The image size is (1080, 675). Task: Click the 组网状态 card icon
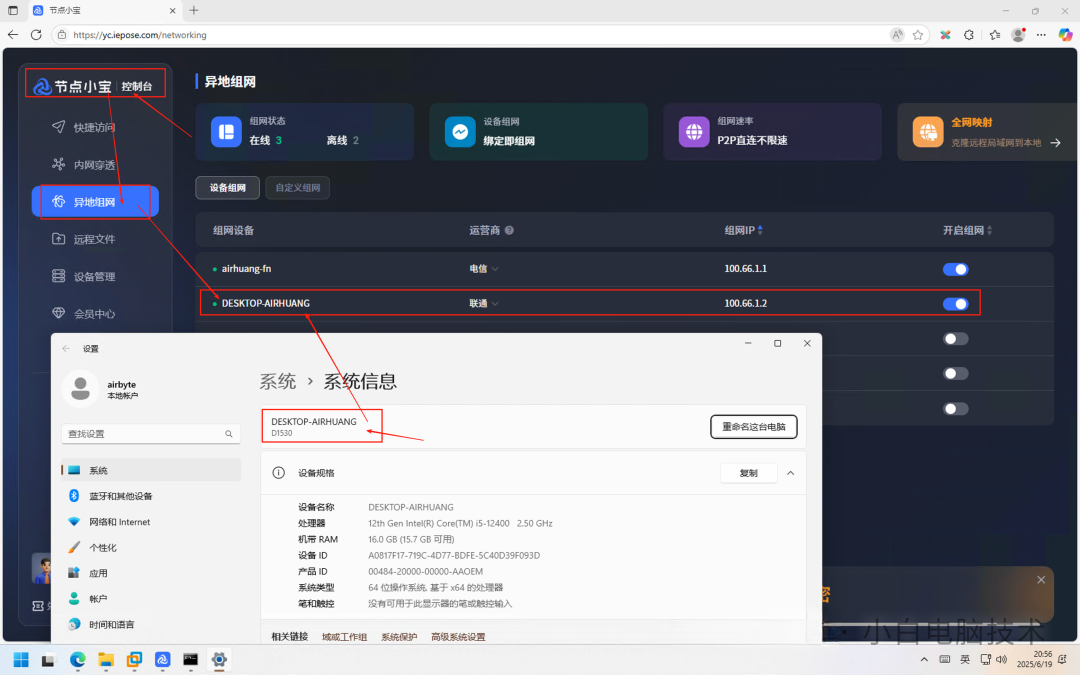(226, 132)
